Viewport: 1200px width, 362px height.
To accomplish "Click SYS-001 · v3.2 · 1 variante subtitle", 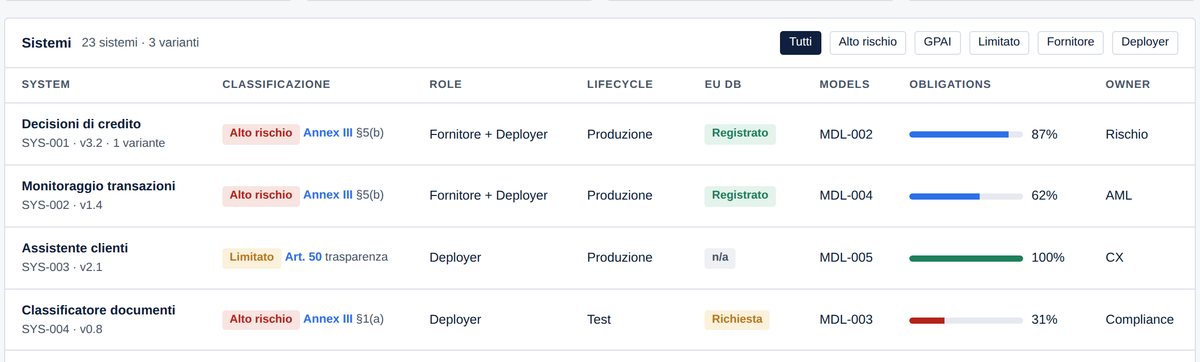I will 93,143.
